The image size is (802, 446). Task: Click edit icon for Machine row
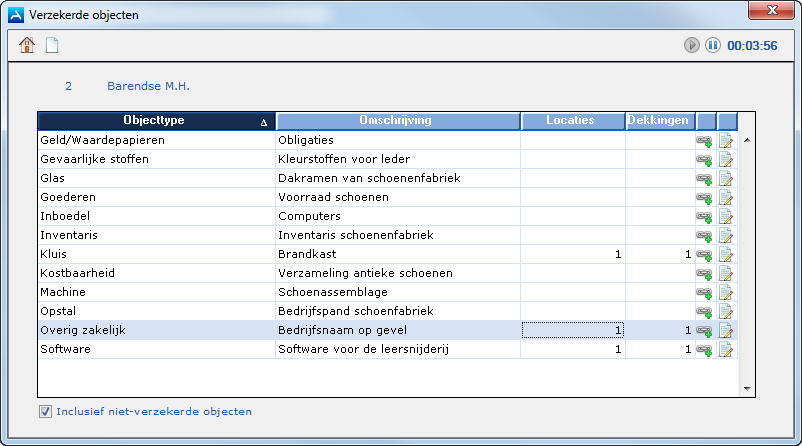click(726, 293)
